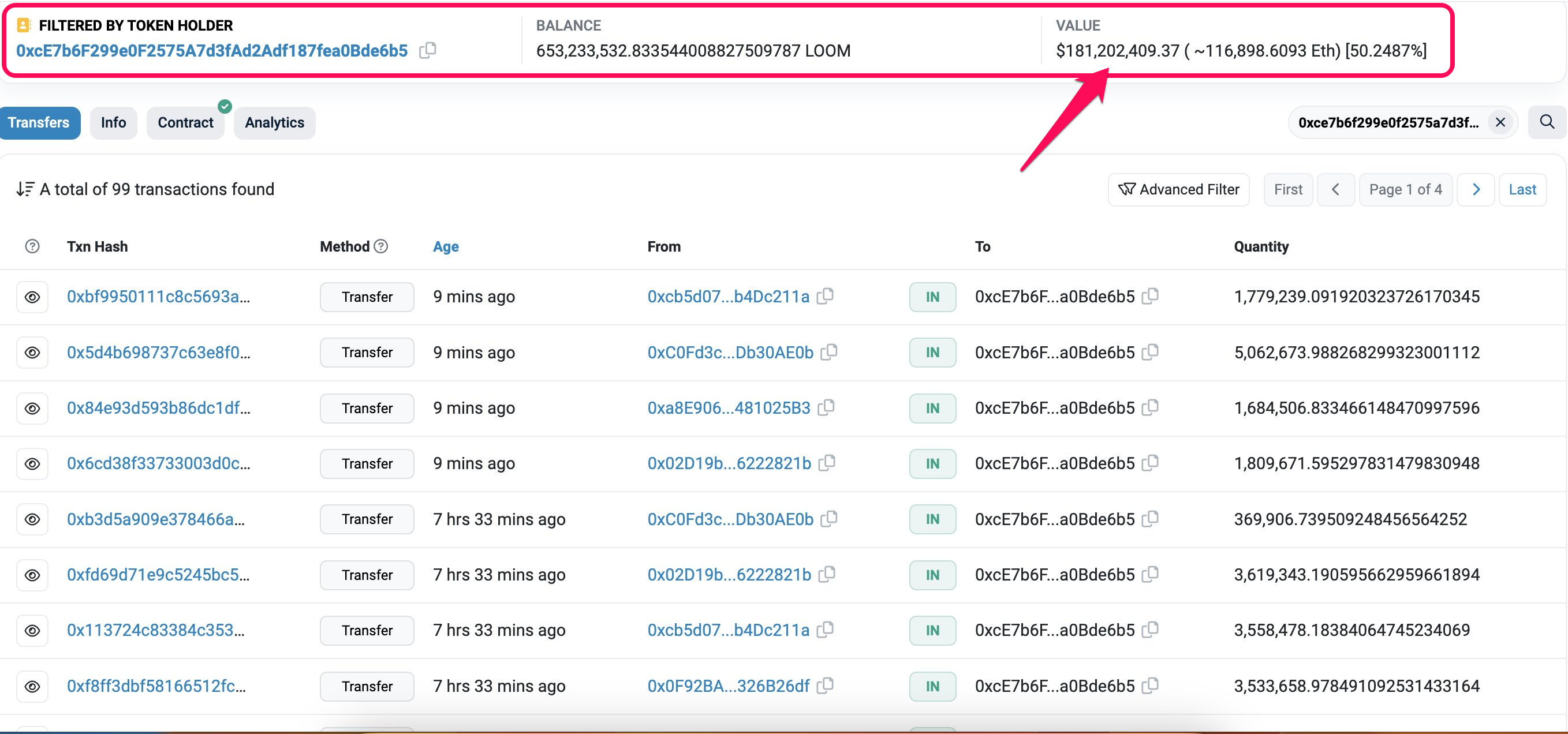Open the Contract tab
Viewport: 1568px width, 734px height.
pos(185,122)
